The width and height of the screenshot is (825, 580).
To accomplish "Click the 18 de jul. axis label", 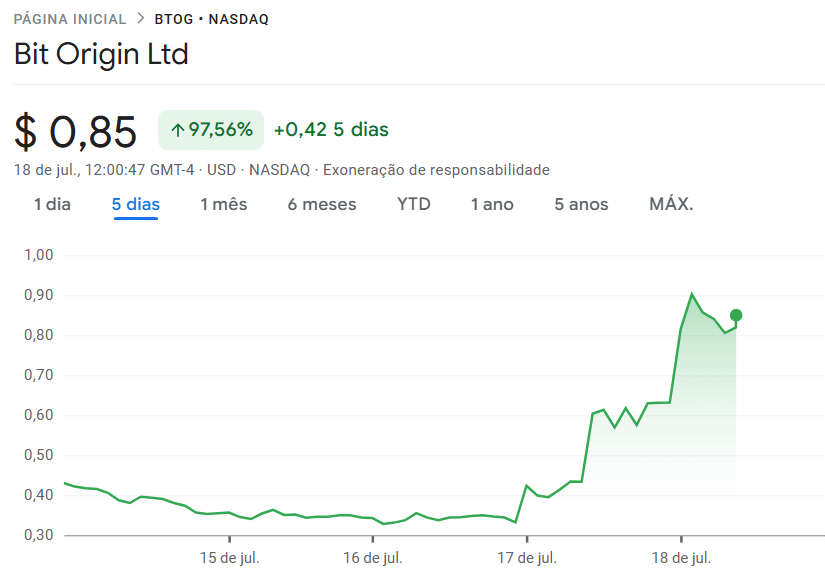I will point(681,558).
